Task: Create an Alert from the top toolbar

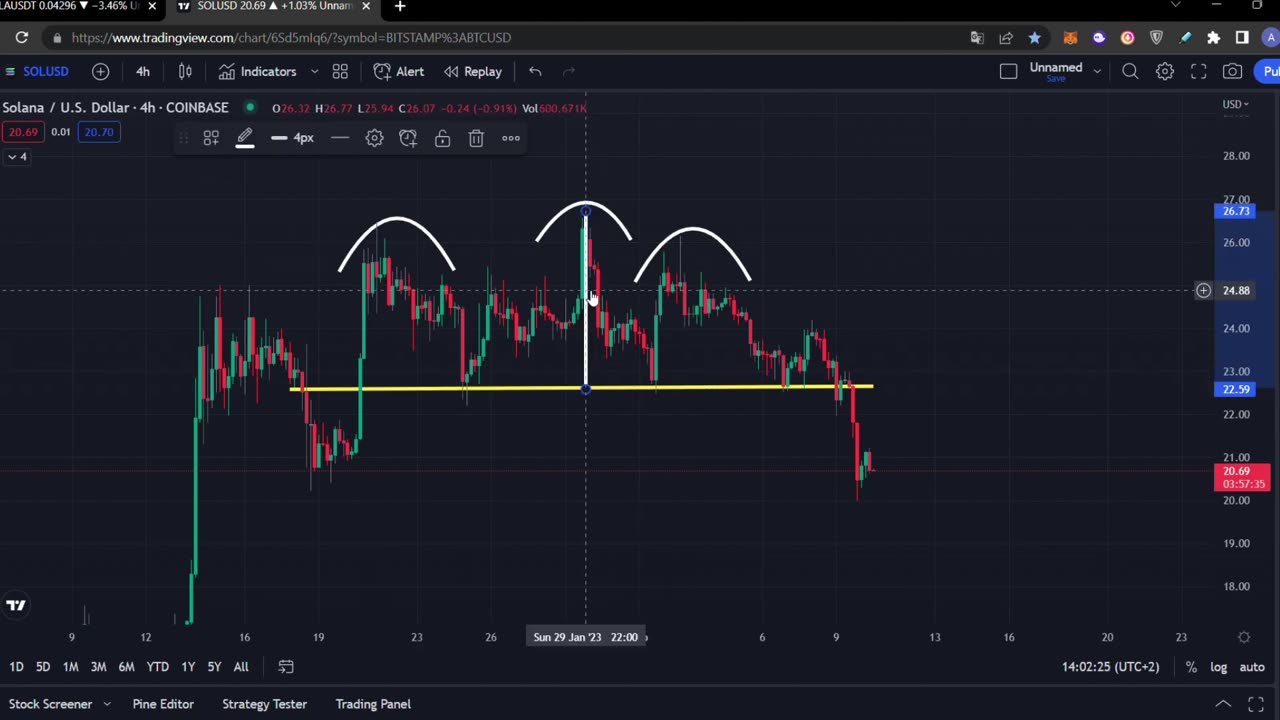Action: (x=399, y=72)
